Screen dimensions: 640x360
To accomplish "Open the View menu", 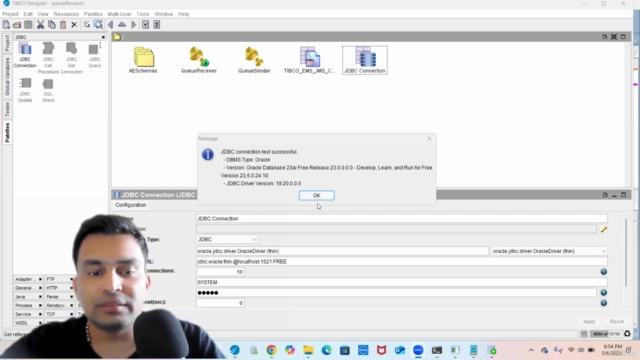I will coord(42,14).
